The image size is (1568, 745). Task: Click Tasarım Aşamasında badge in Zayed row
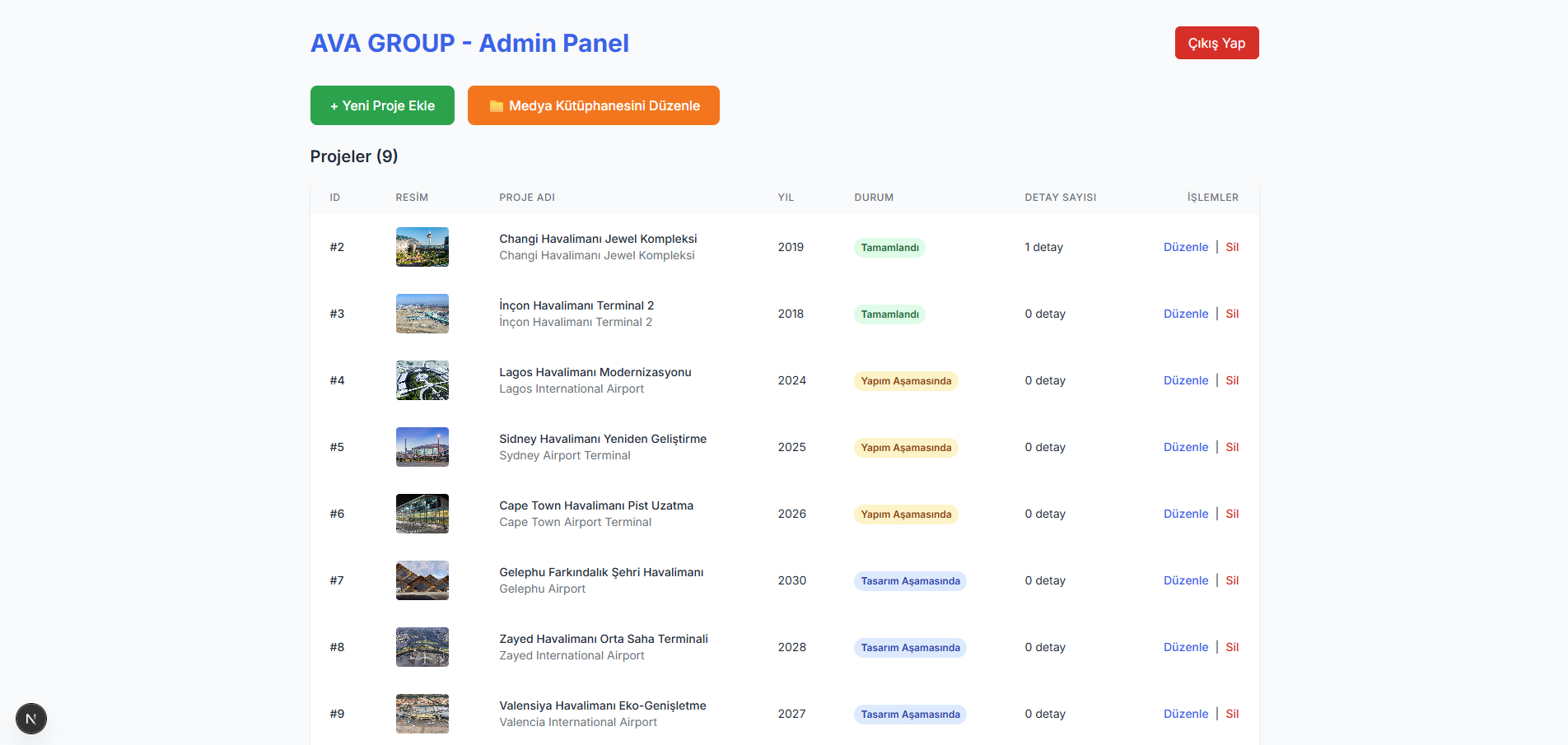910,648
